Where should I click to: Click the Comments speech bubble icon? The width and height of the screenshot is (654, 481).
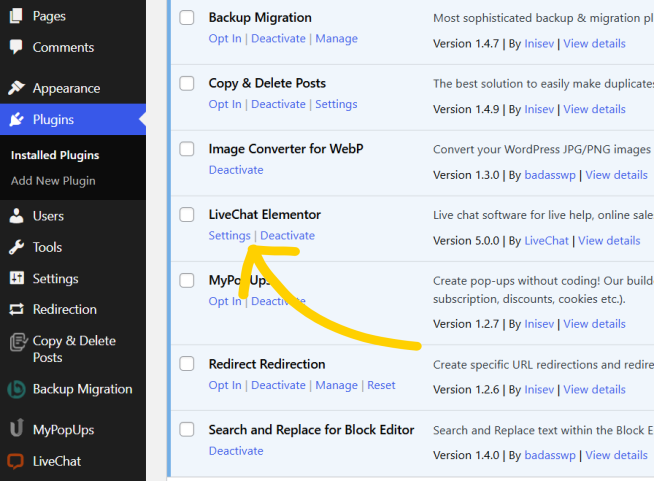click(16, 47)
